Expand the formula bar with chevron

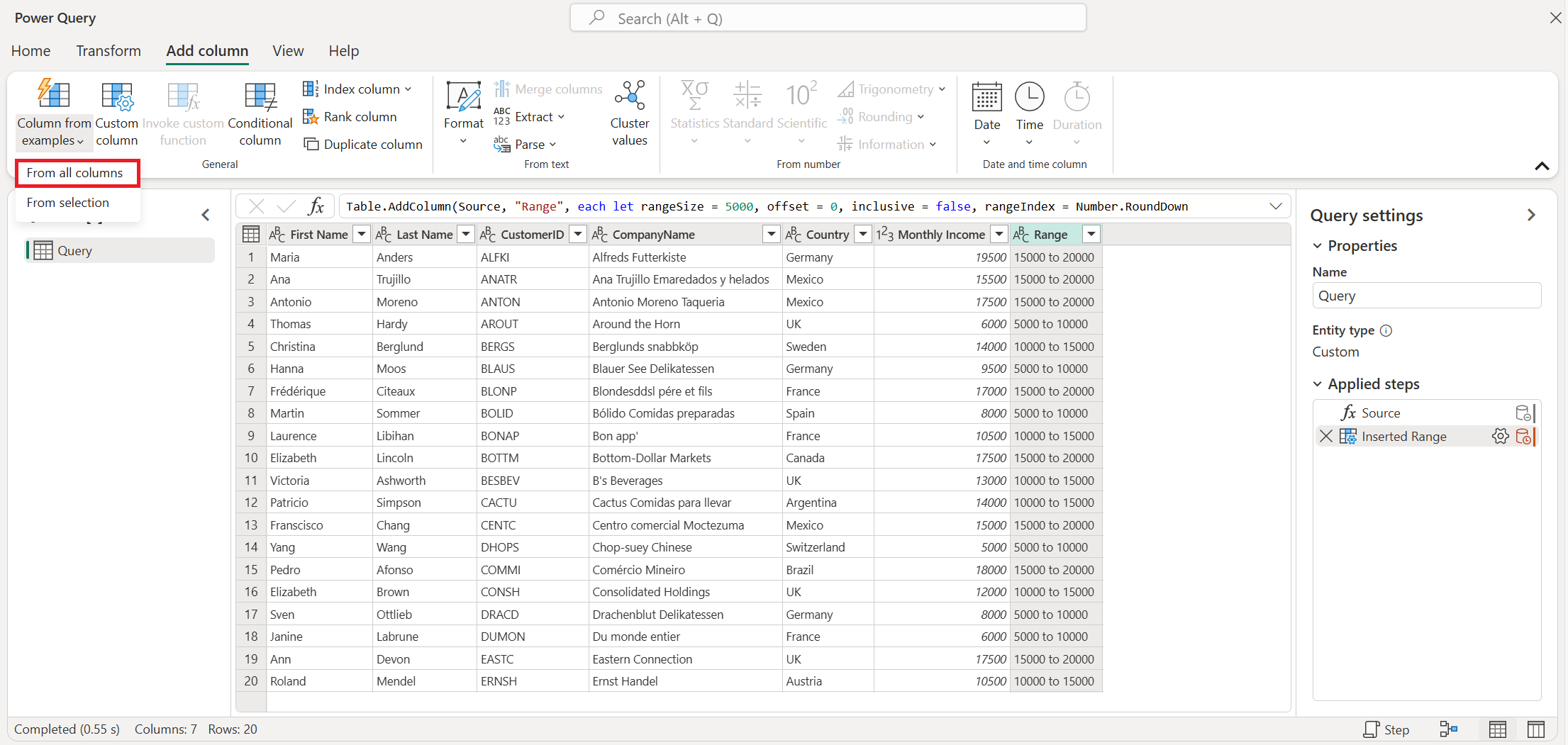(x=1275, y=207)
